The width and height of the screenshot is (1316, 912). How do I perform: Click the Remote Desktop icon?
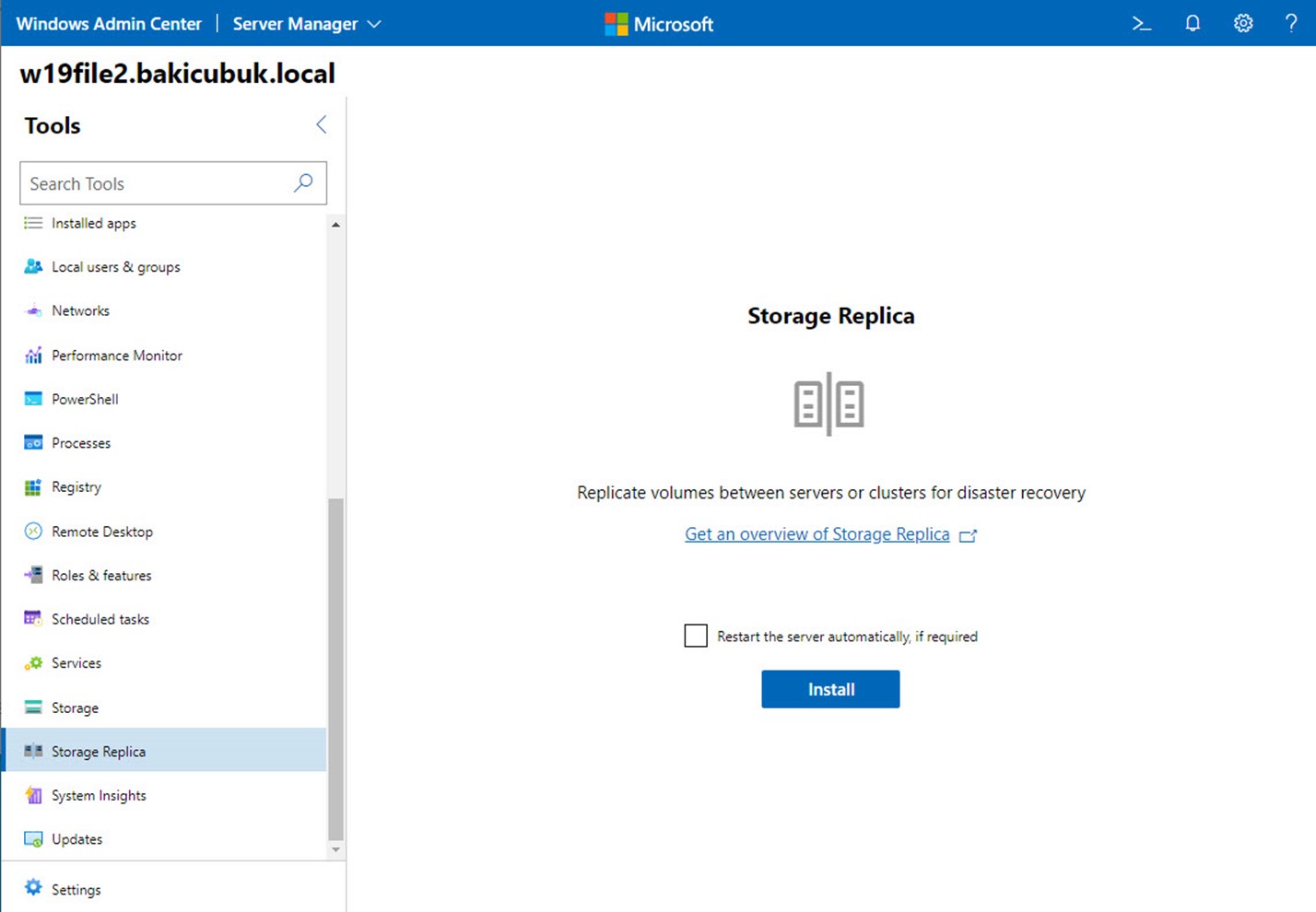coord(33,532)
